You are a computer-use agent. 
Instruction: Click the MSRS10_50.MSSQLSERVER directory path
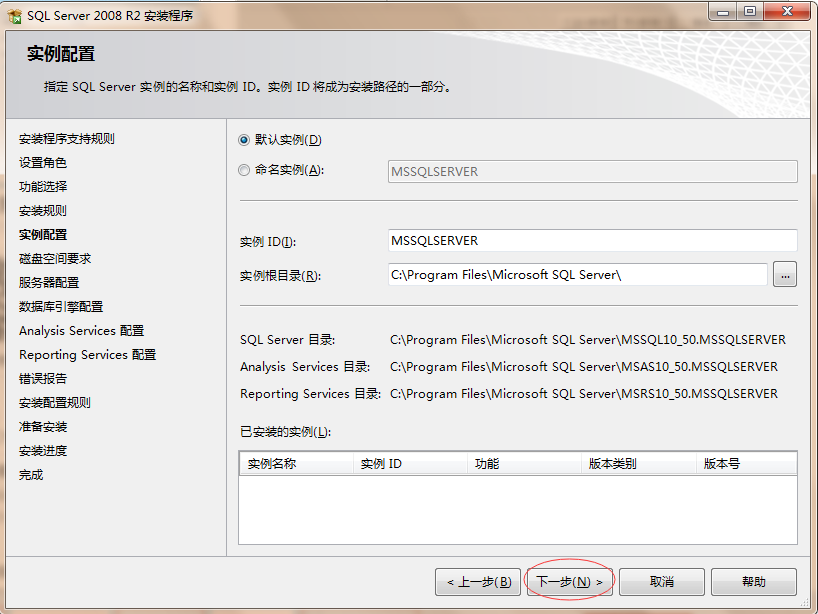click(584, 394)
